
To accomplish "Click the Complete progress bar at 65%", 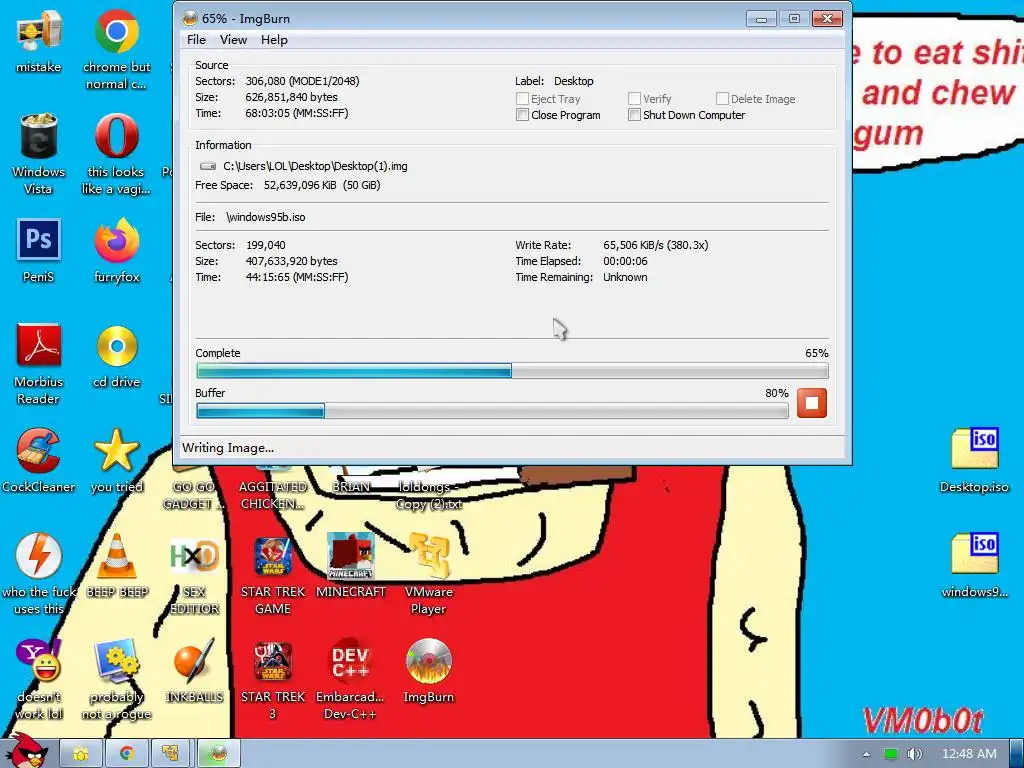I will click(512, 371).
